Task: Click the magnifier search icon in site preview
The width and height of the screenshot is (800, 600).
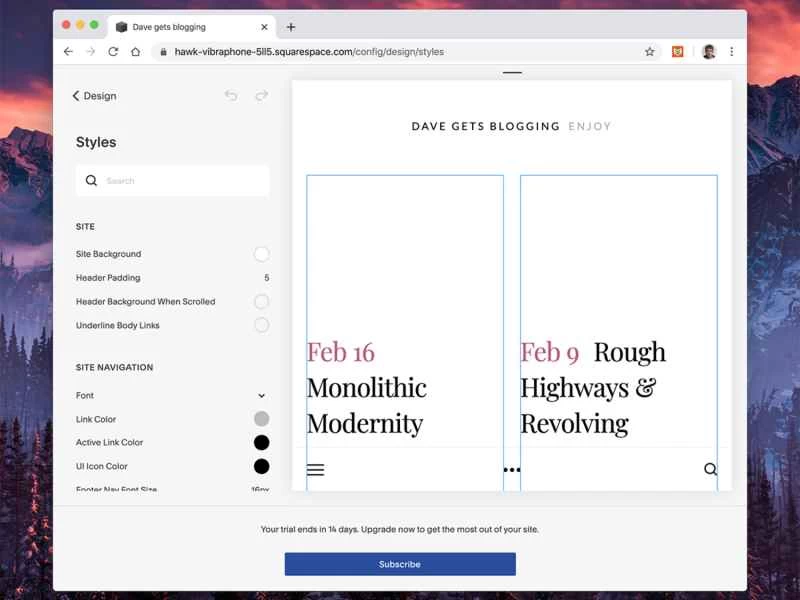Action: (710, 470)
